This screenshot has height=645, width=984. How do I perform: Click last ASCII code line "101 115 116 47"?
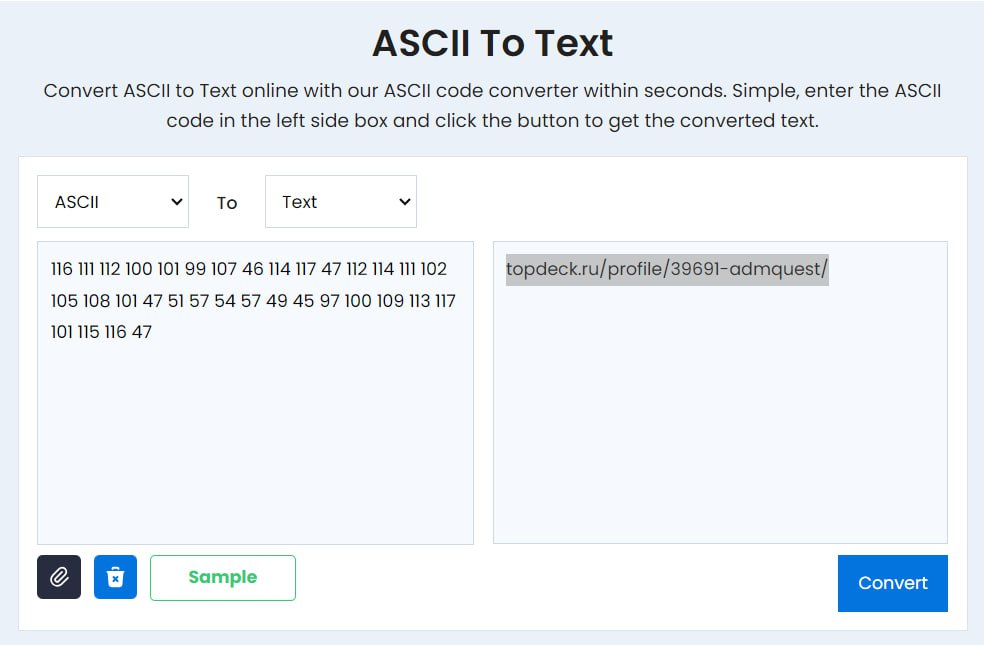(x=101, y=332)
